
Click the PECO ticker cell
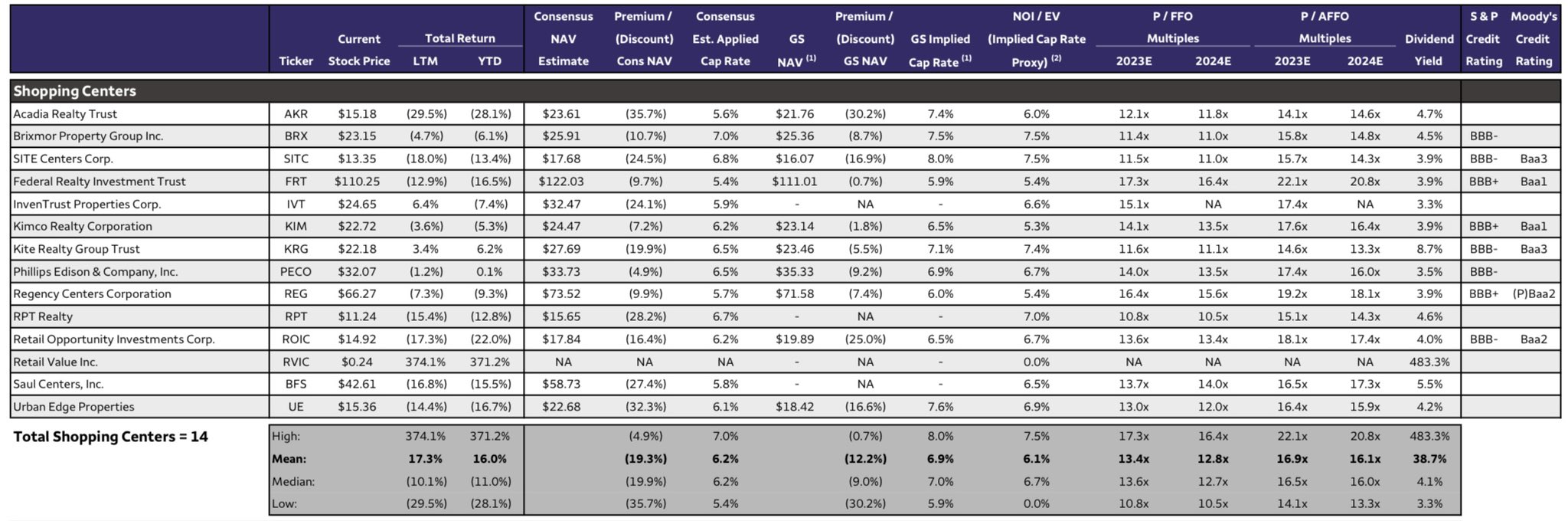tap(296, 272)
